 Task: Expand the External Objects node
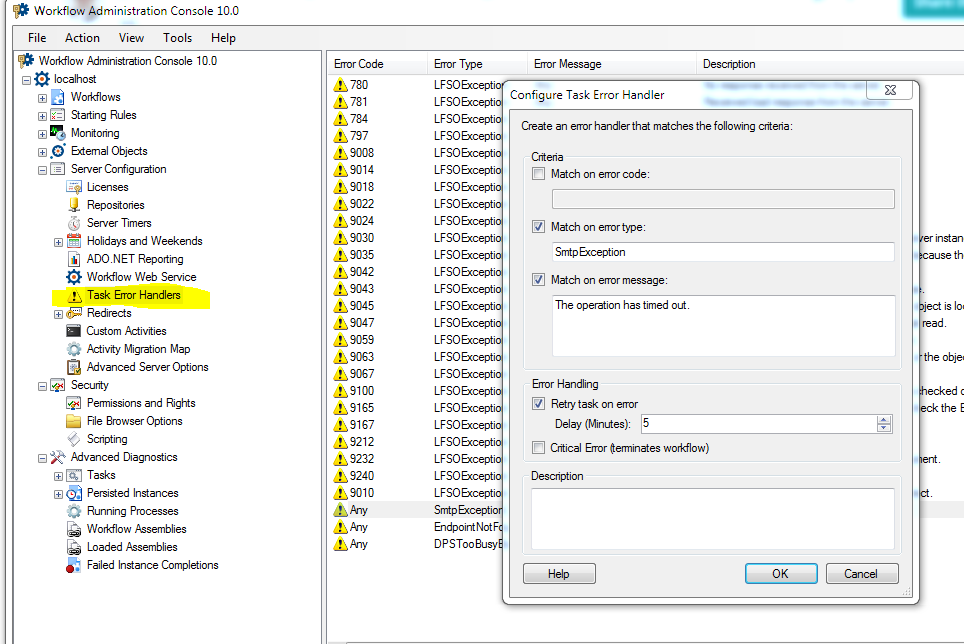42,152
